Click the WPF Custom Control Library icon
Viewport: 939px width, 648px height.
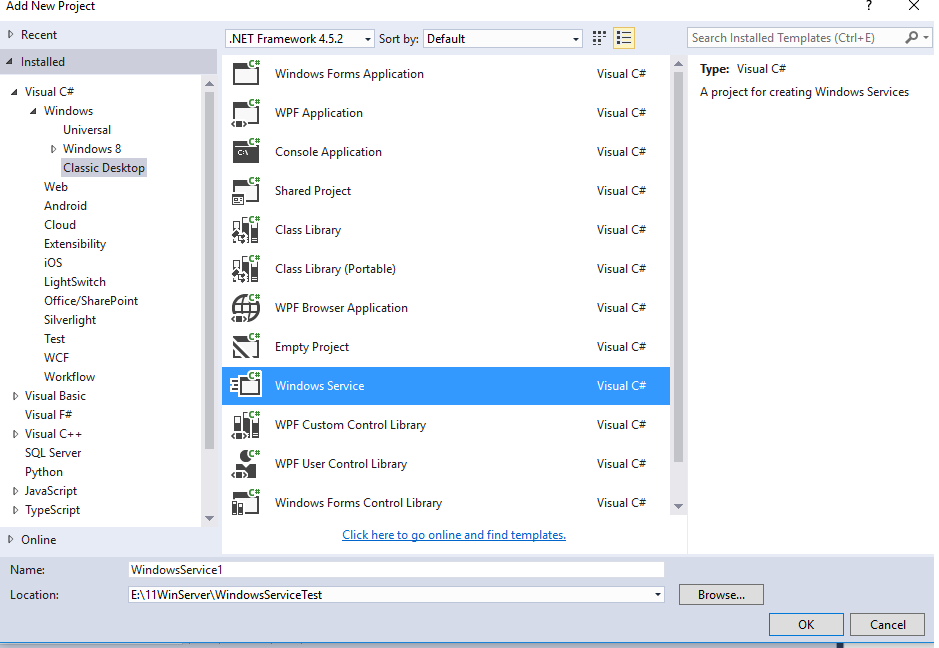click(246, 425)
